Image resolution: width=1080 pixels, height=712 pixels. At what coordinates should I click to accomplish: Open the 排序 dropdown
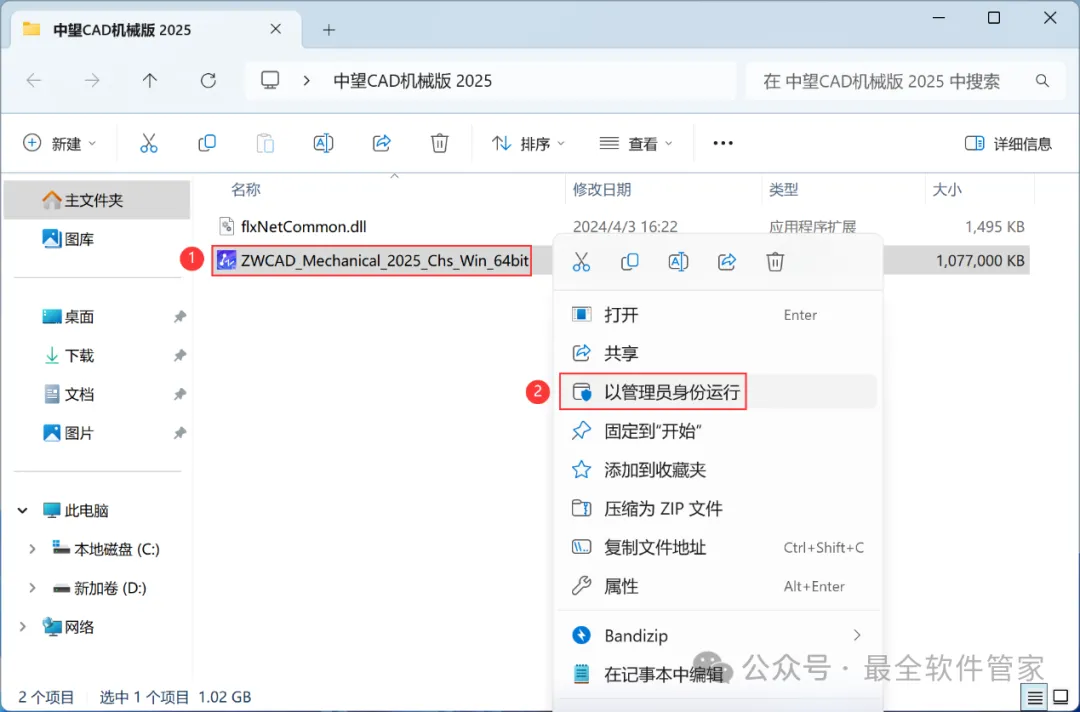click(x=528, y=143)
